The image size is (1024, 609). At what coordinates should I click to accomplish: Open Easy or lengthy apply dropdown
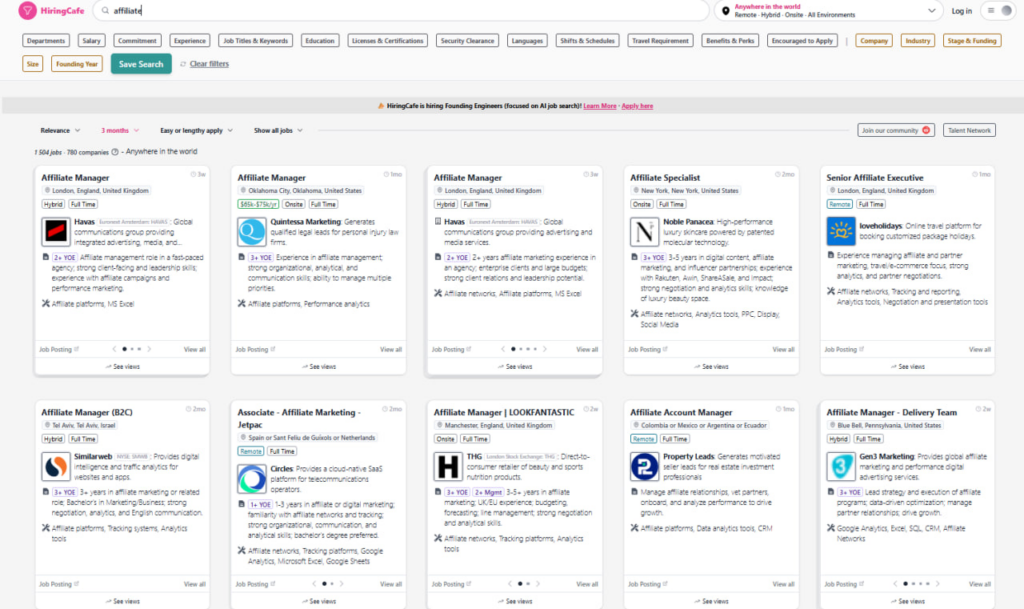[196, 131]
